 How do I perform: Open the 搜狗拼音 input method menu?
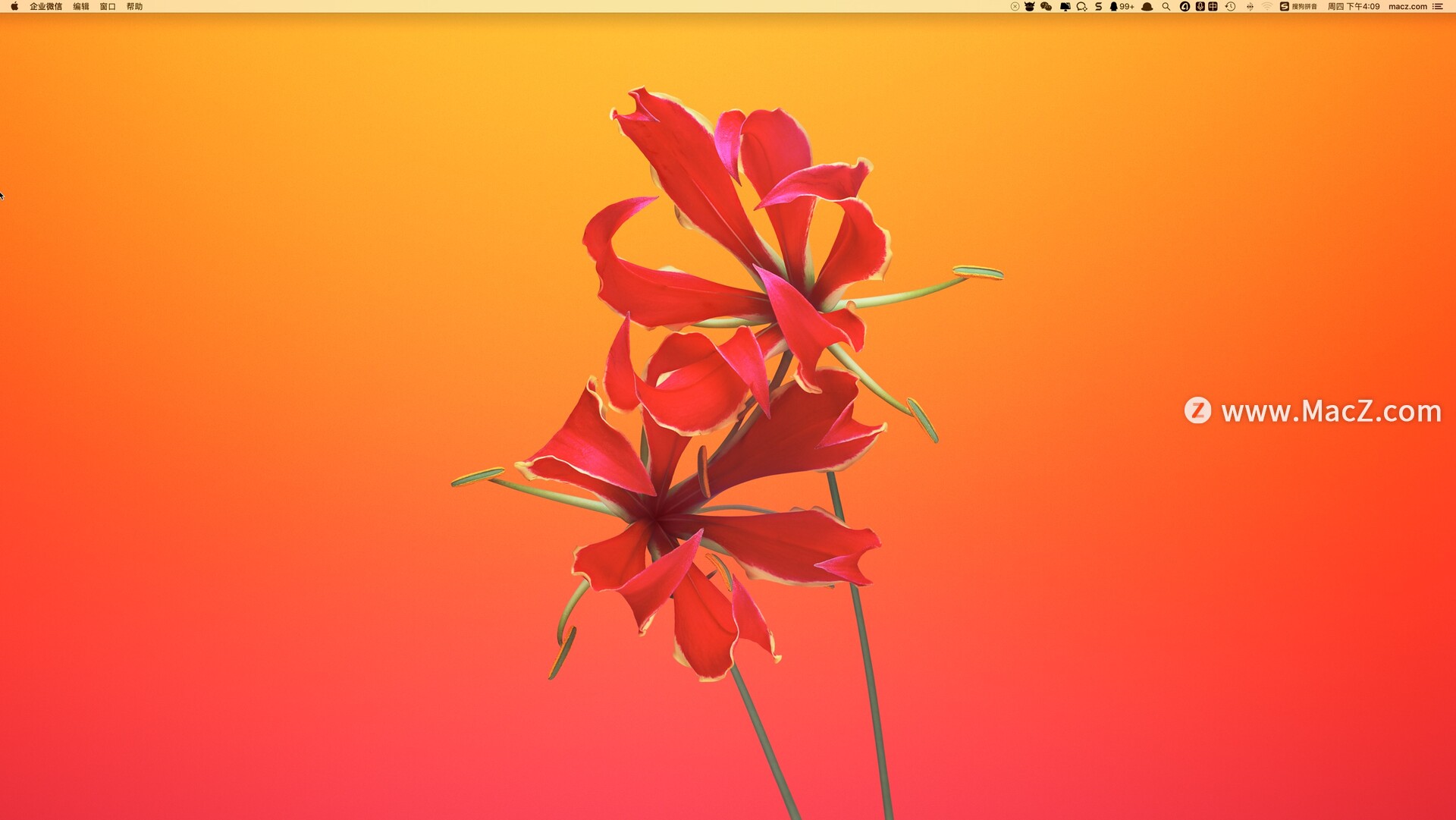(1299, 6)
